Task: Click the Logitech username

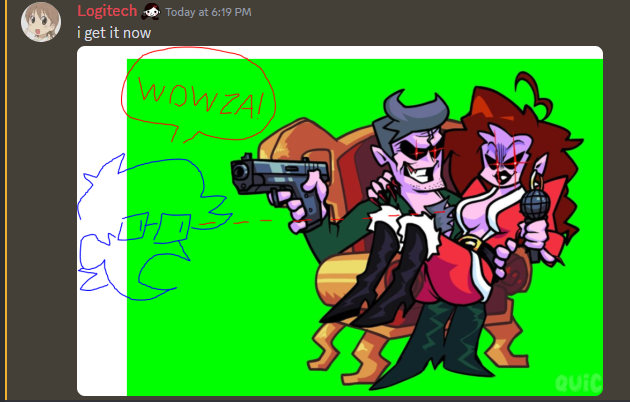Action: (107, 11)
